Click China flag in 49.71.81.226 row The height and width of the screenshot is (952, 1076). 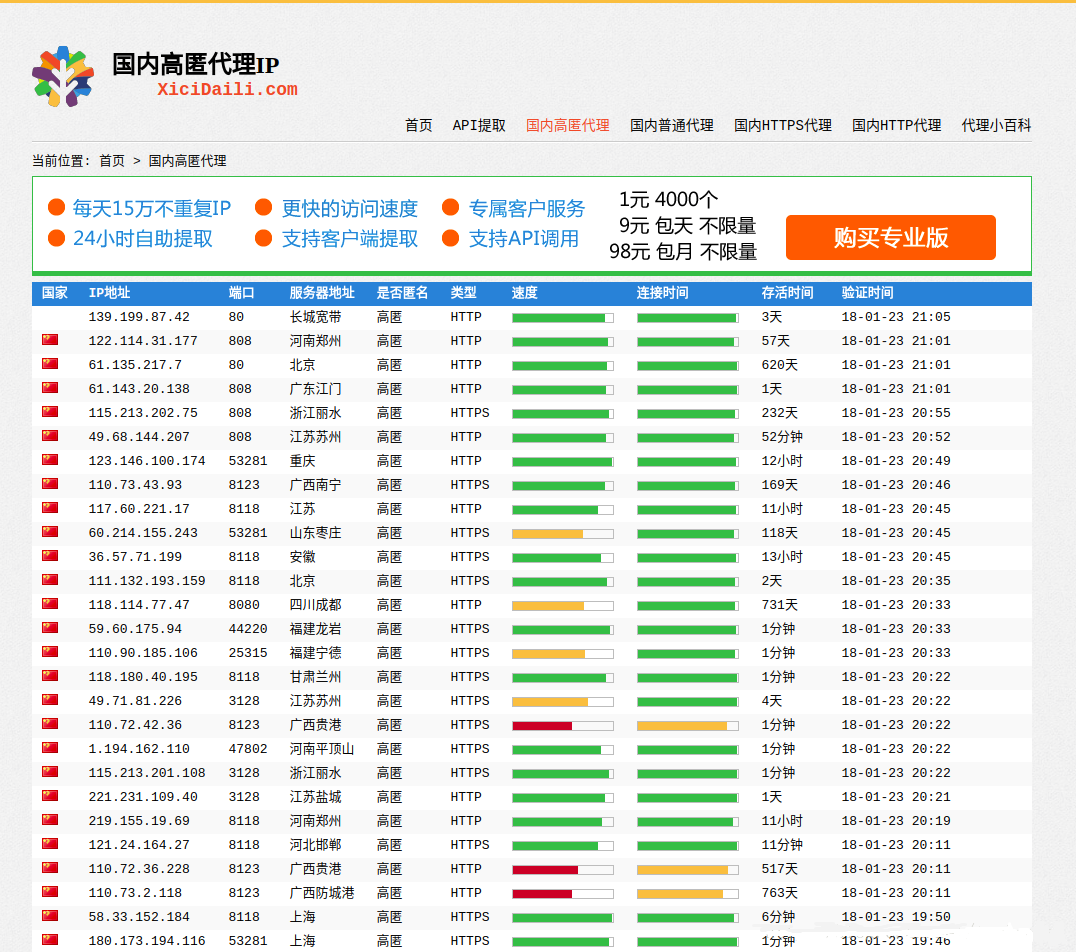tap(50, 700)
